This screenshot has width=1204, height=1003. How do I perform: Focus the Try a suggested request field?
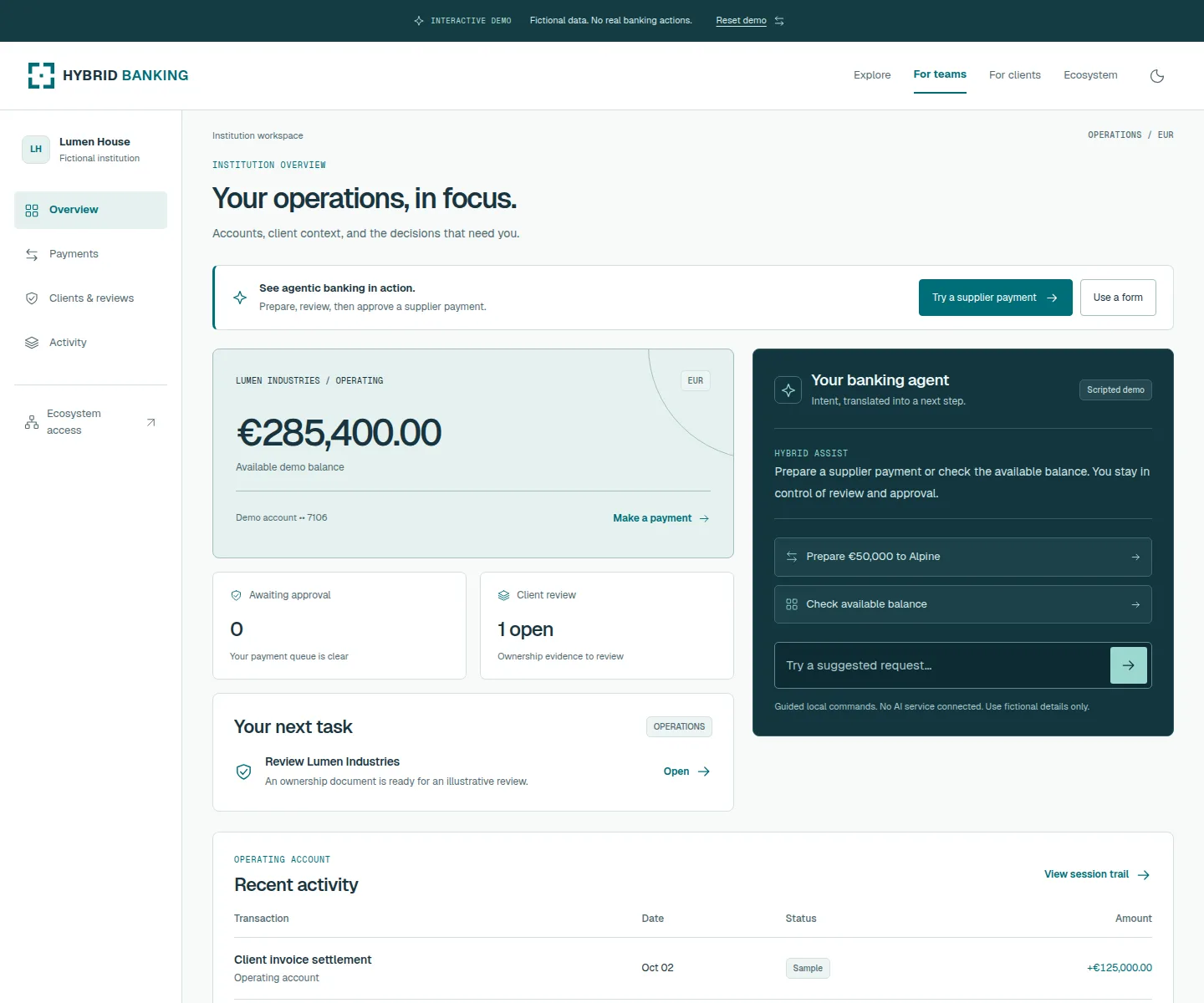(x=941, y=665)
